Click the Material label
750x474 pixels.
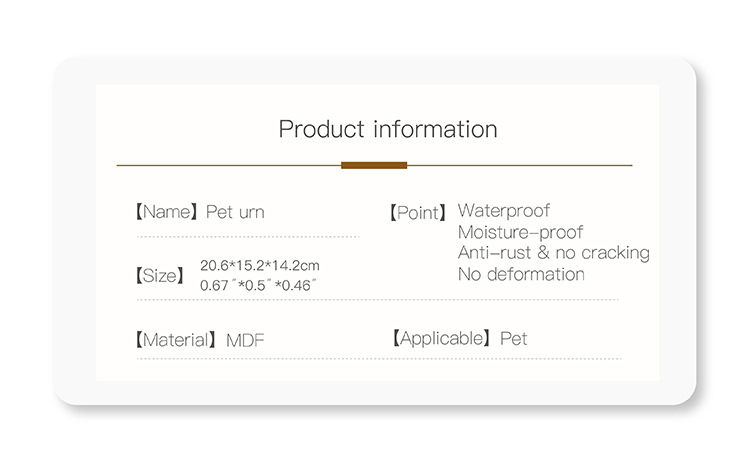pos(176,340)
